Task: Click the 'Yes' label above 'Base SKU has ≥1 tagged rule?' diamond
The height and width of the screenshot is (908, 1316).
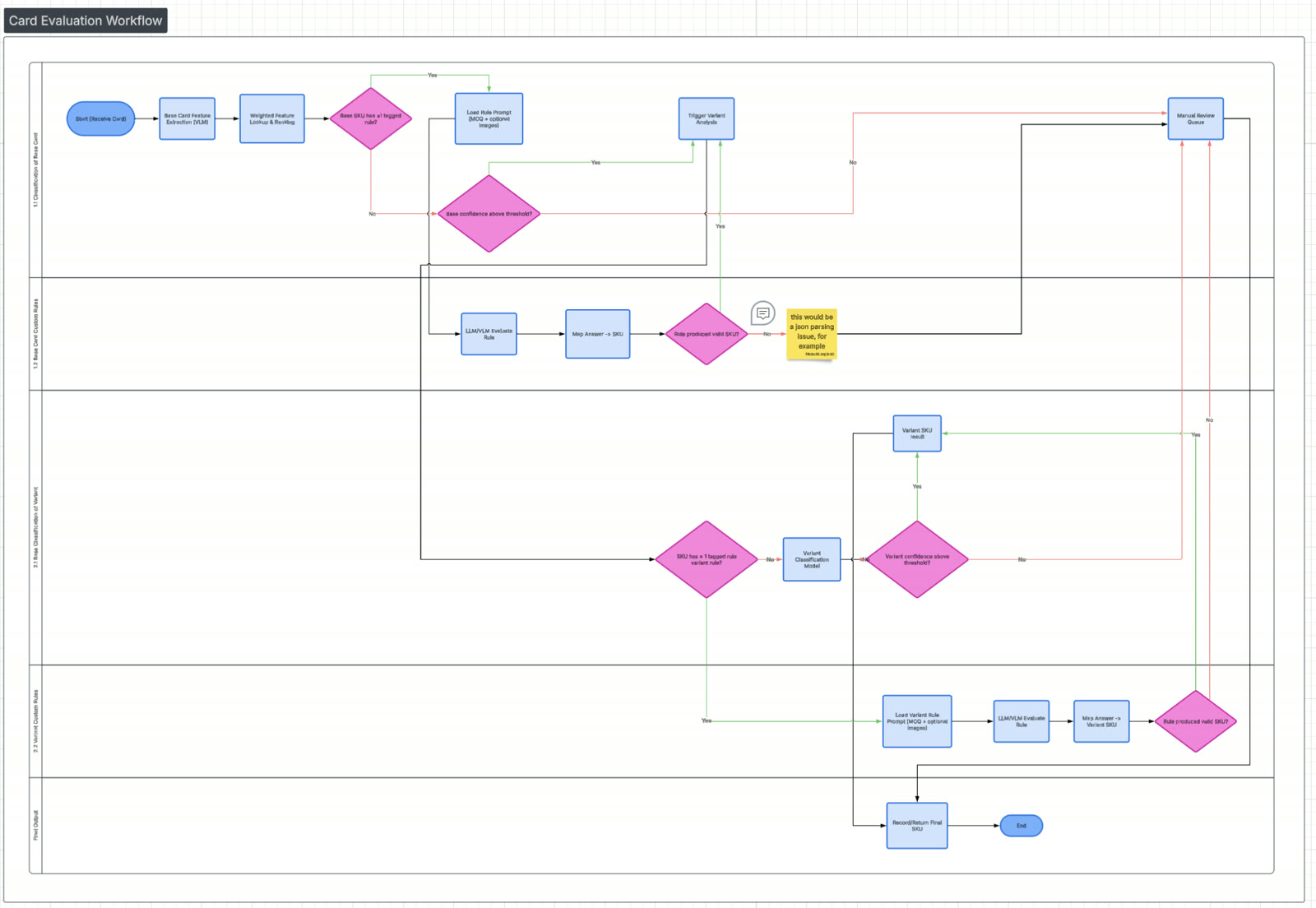Action: tap(433, 75)
